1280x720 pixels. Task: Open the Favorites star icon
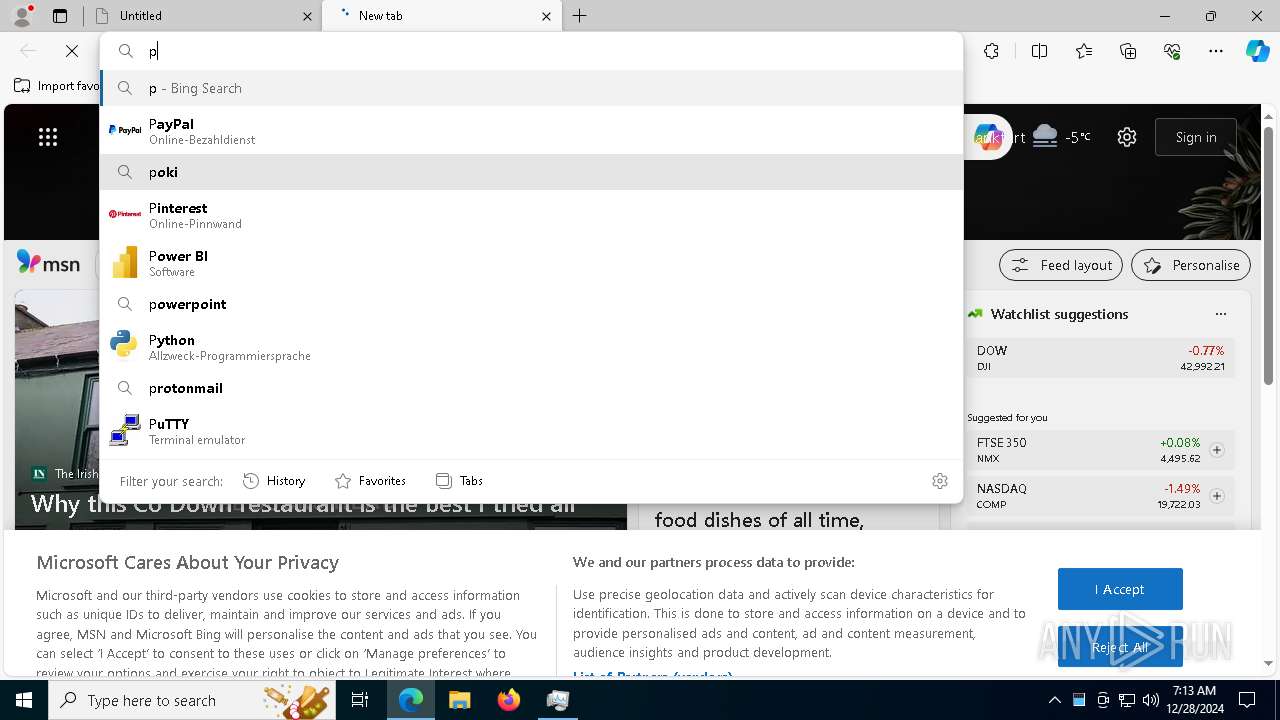point(1084,51)
